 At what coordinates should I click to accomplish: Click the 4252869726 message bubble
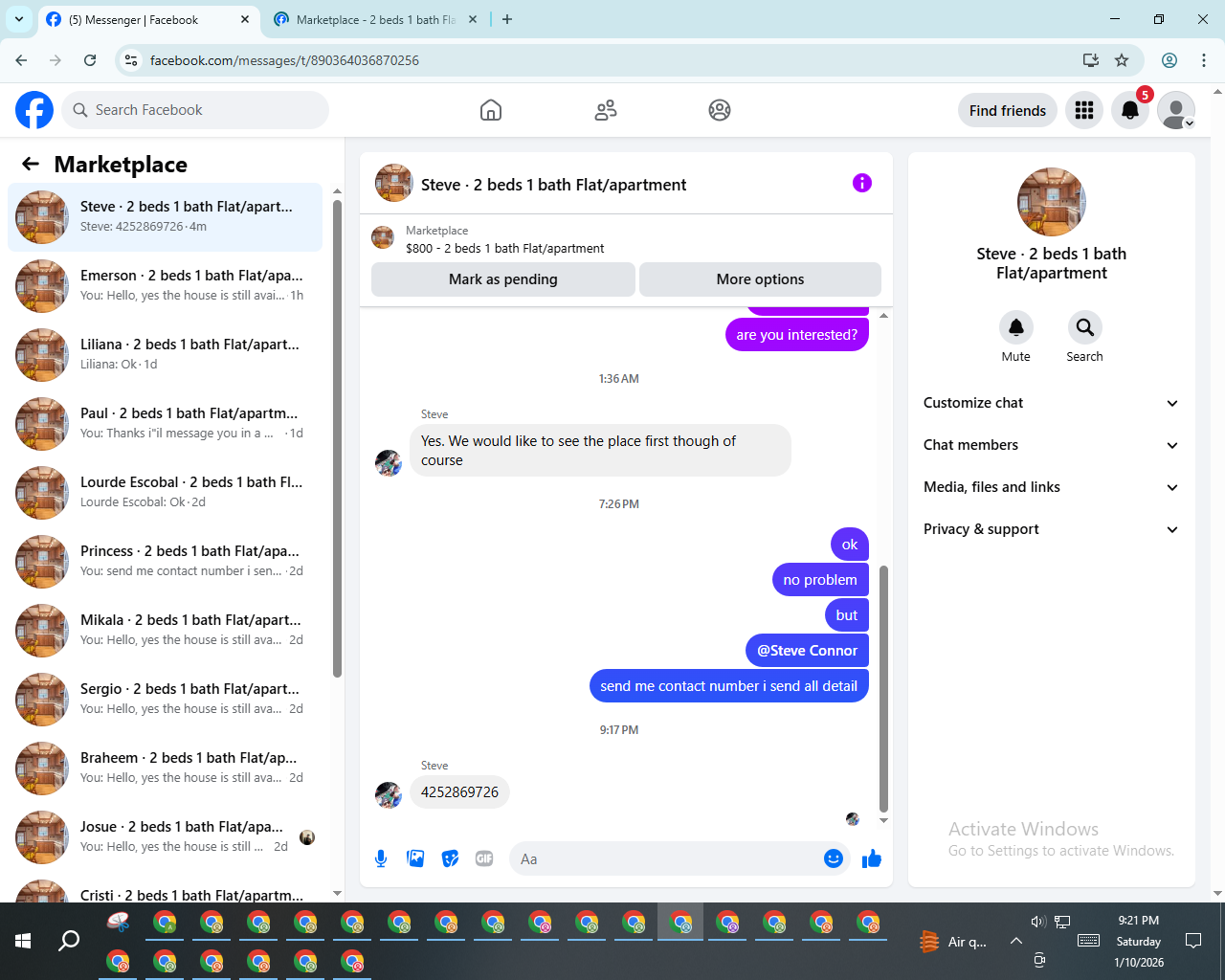(x=459, y=792)
